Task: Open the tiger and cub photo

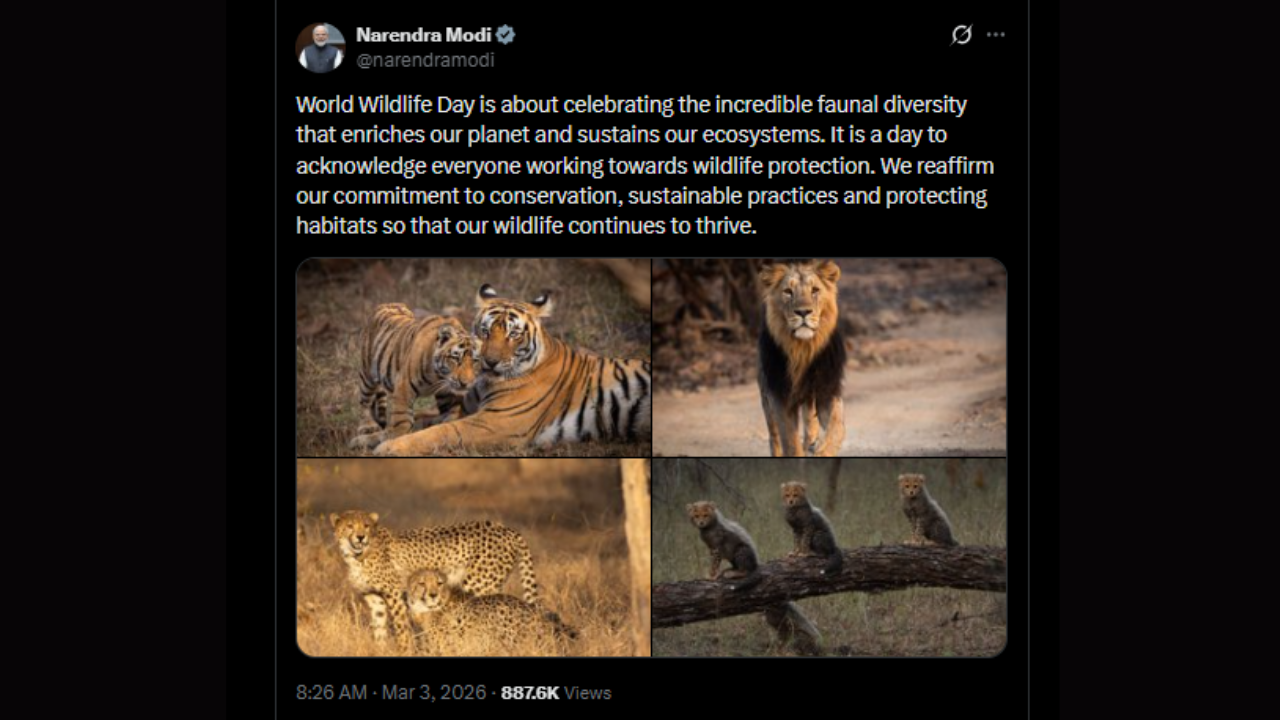Action: point(473,357)
